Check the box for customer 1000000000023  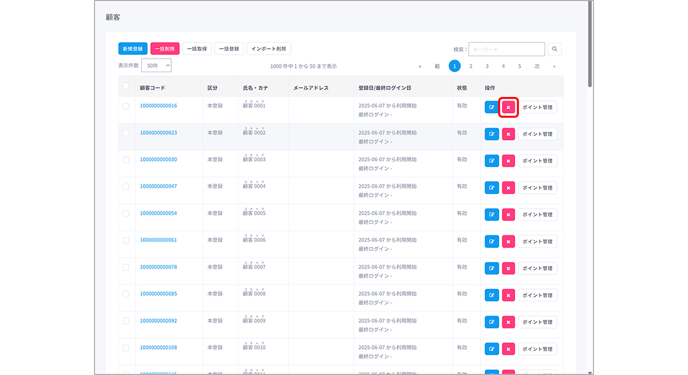coord(126,133)
